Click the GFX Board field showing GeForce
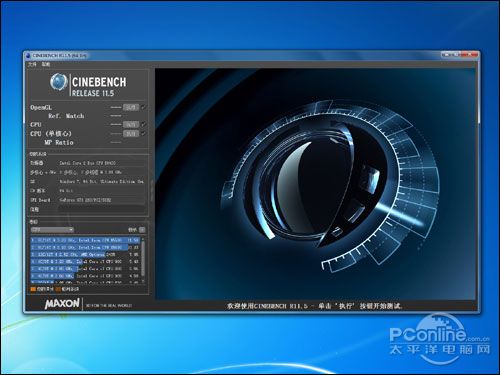This screenshot has width=500, height=375. 102,200
